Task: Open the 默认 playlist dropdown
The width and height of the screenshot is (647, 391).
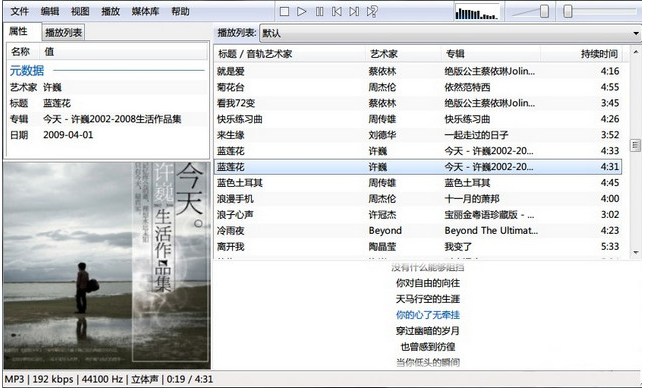Action: pos(450,33)
